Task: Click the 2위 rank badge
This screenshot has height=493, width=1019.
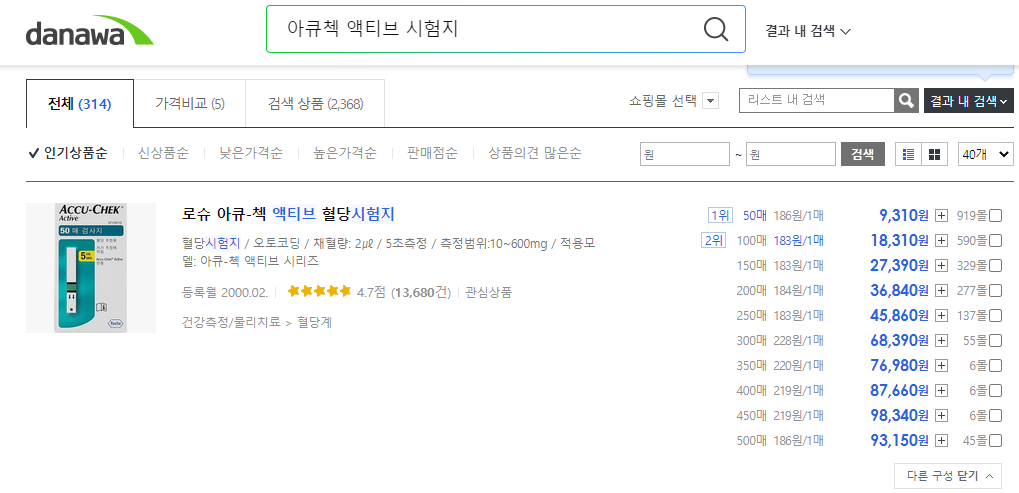Action: coord(713,240)
